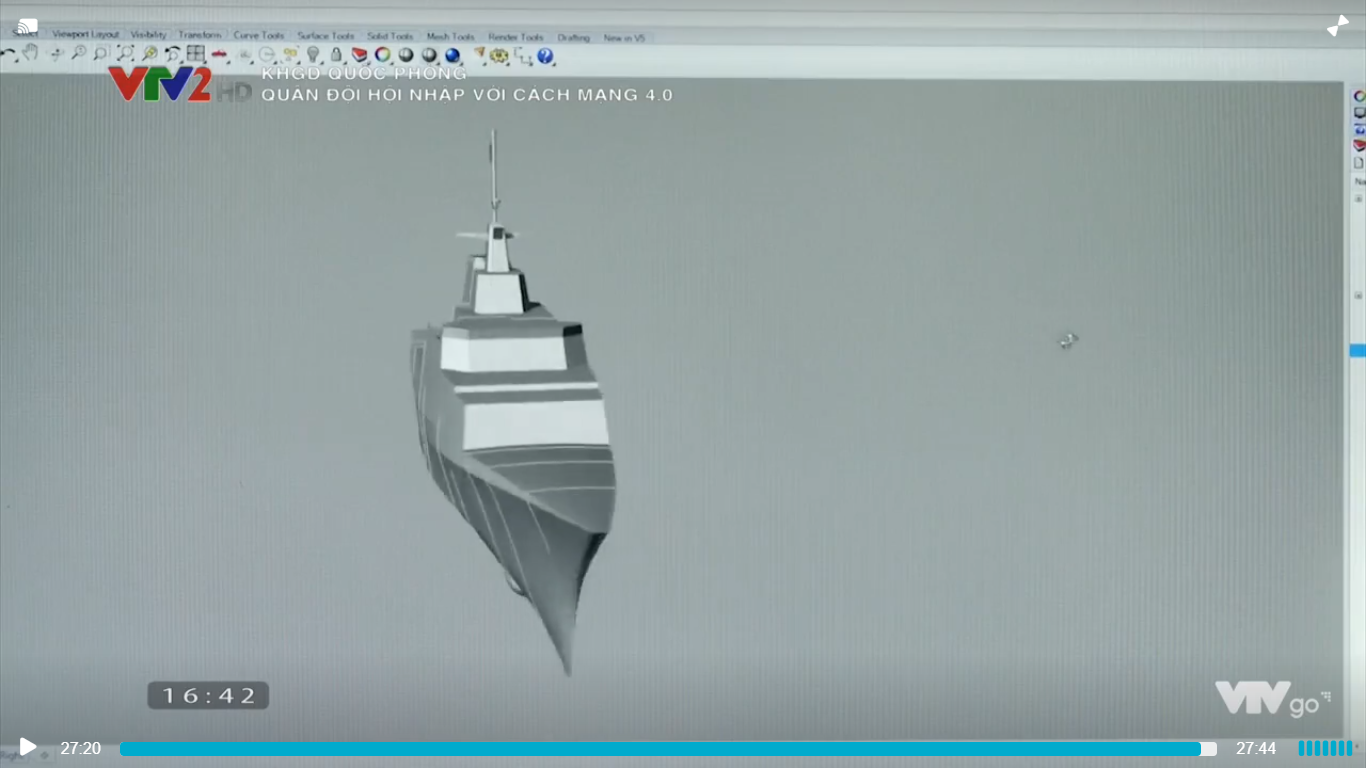Open the color wheel properties icon
1366x768 pixels.
[x=383, y=55]
